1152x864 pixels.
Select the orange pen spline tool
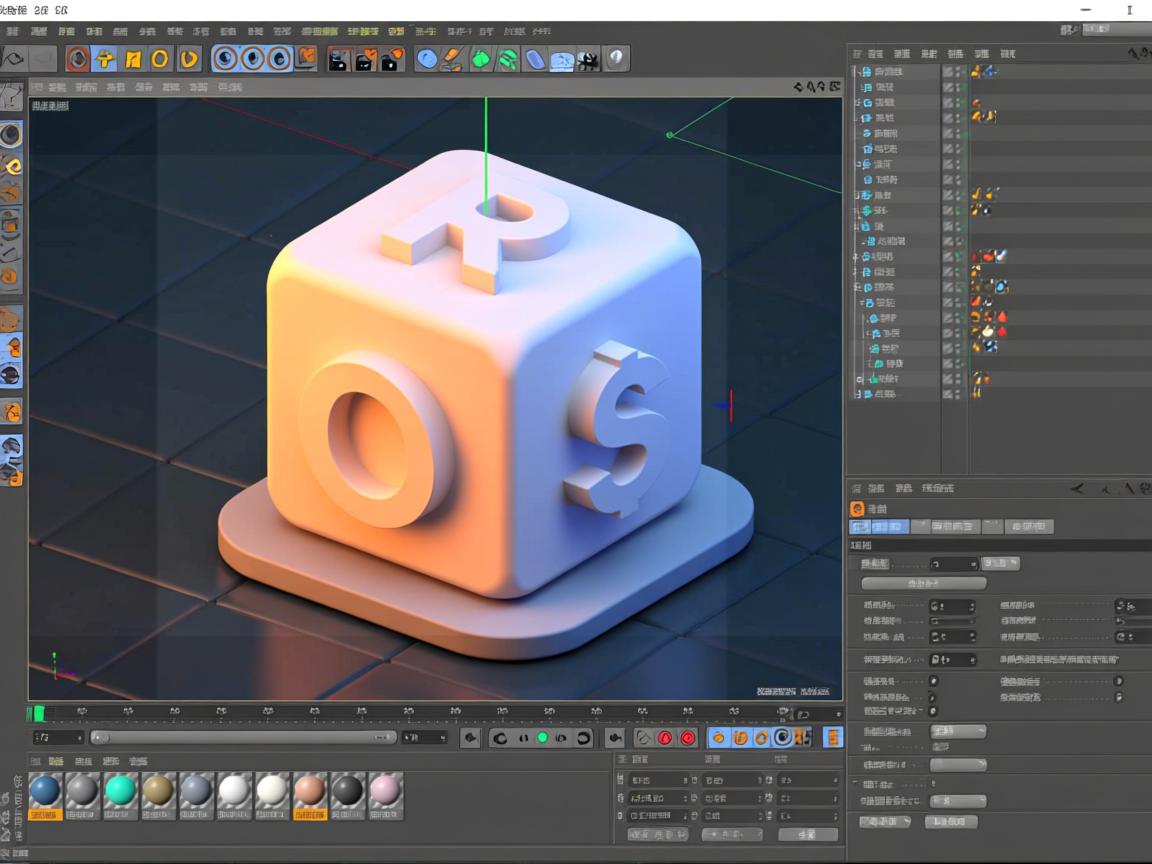(x=453, y=59)
